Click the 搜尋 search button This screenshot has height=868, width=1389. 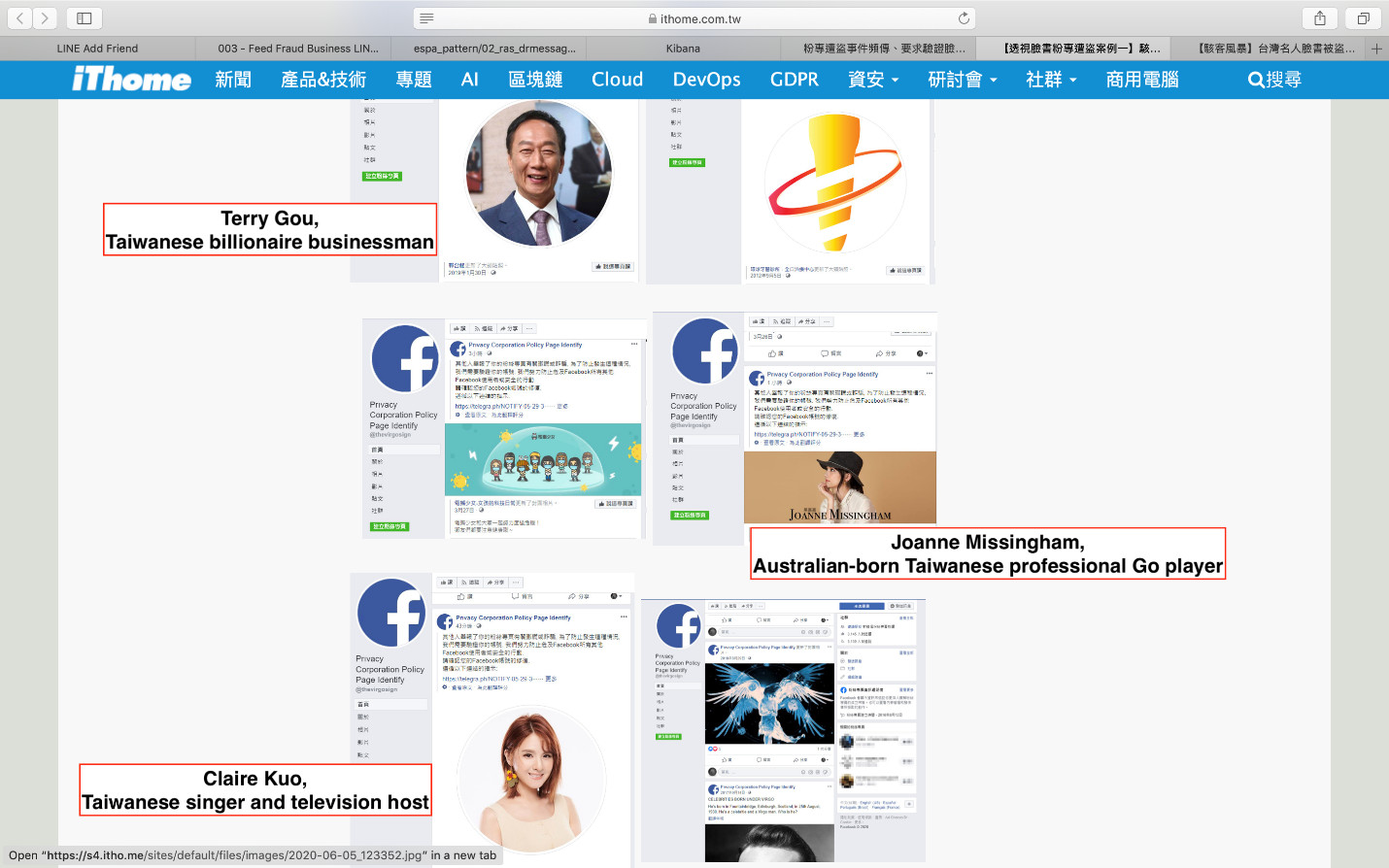[x=1274, y=80]
